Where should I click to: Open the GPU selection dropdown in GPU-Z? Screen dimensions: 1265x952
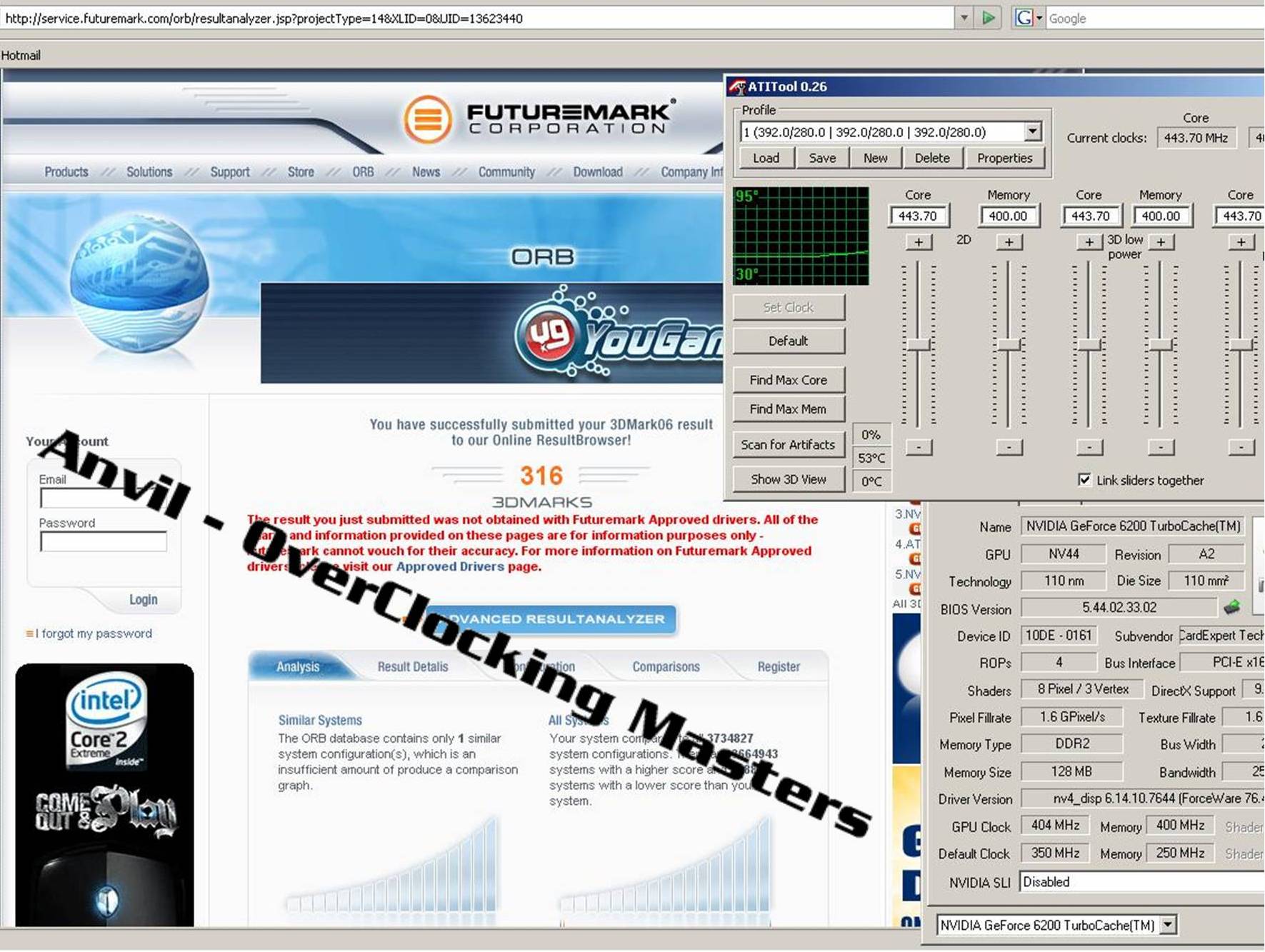point(1168,926)
